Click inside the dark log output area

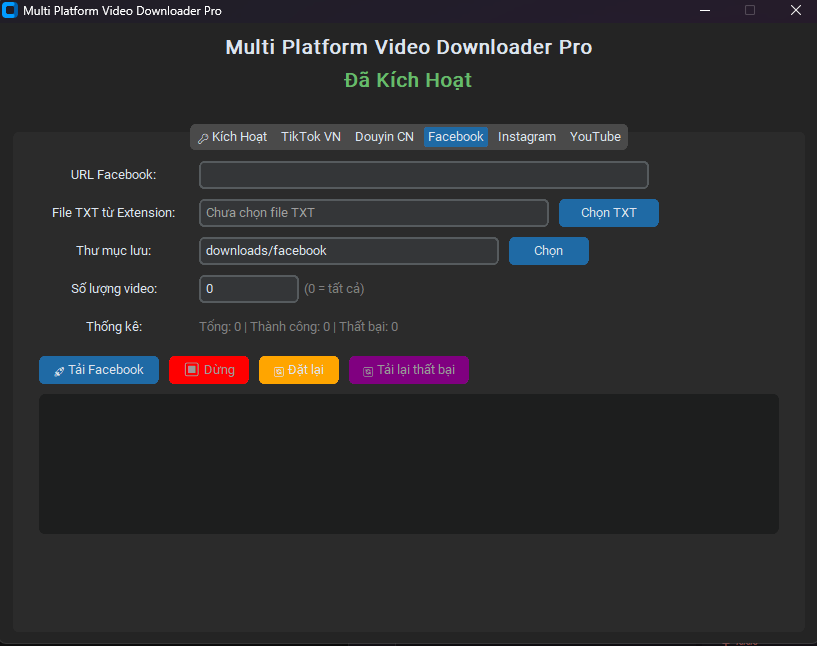[x=408, y=463]
